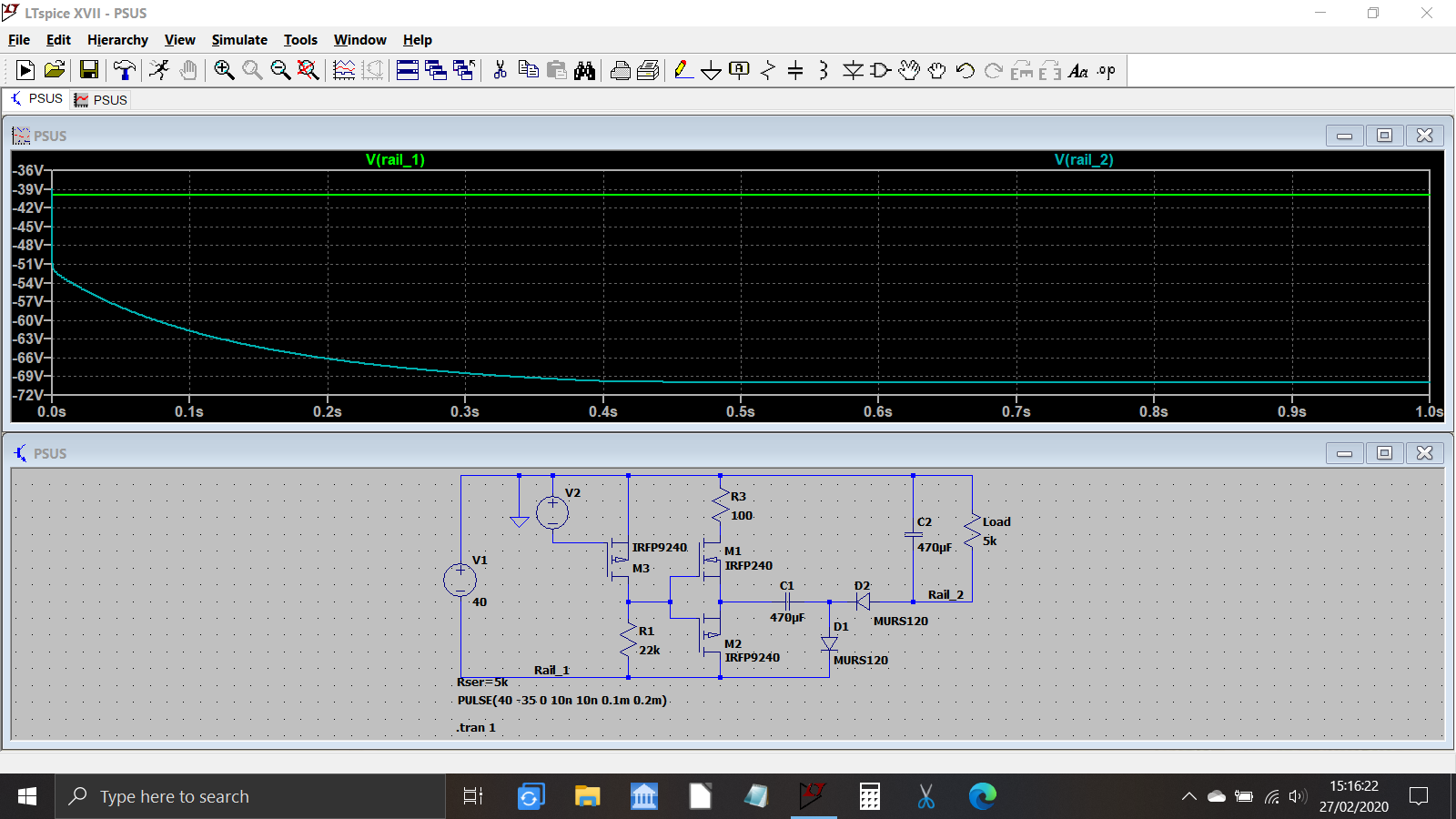Image resolution: width=1456 pixels, height=819 pixels.
Task: Click the Load resistor label
Action: click(x=996, y=521)
